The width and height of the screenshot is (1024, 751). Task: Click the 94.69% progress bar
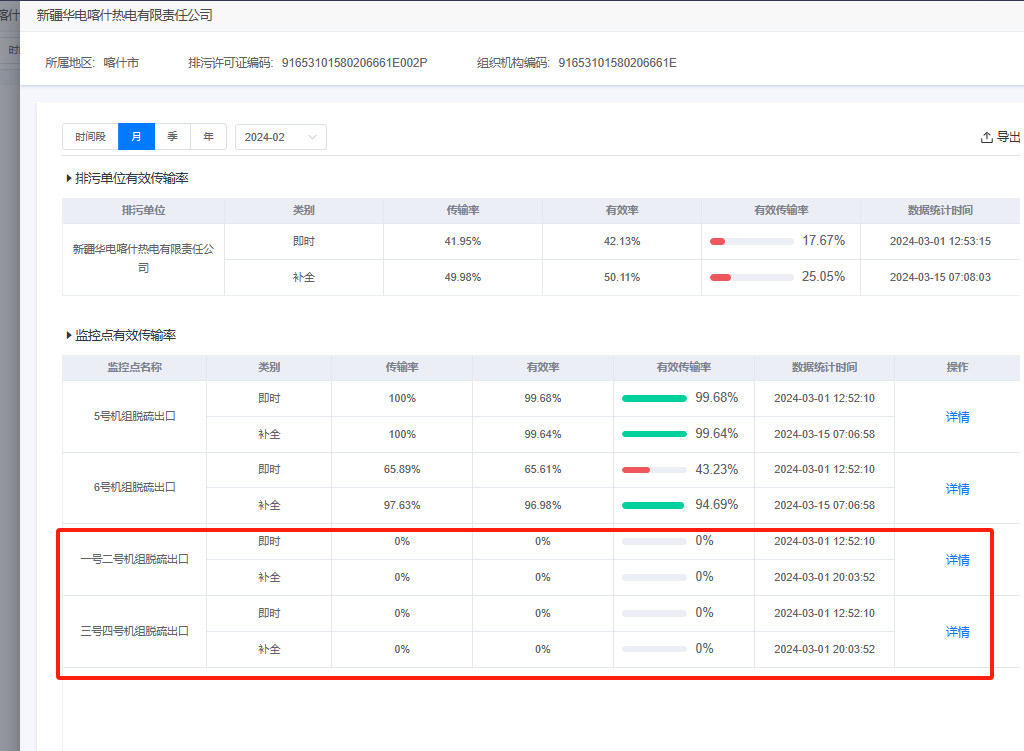pyautogui.click(x=654, y=505)
